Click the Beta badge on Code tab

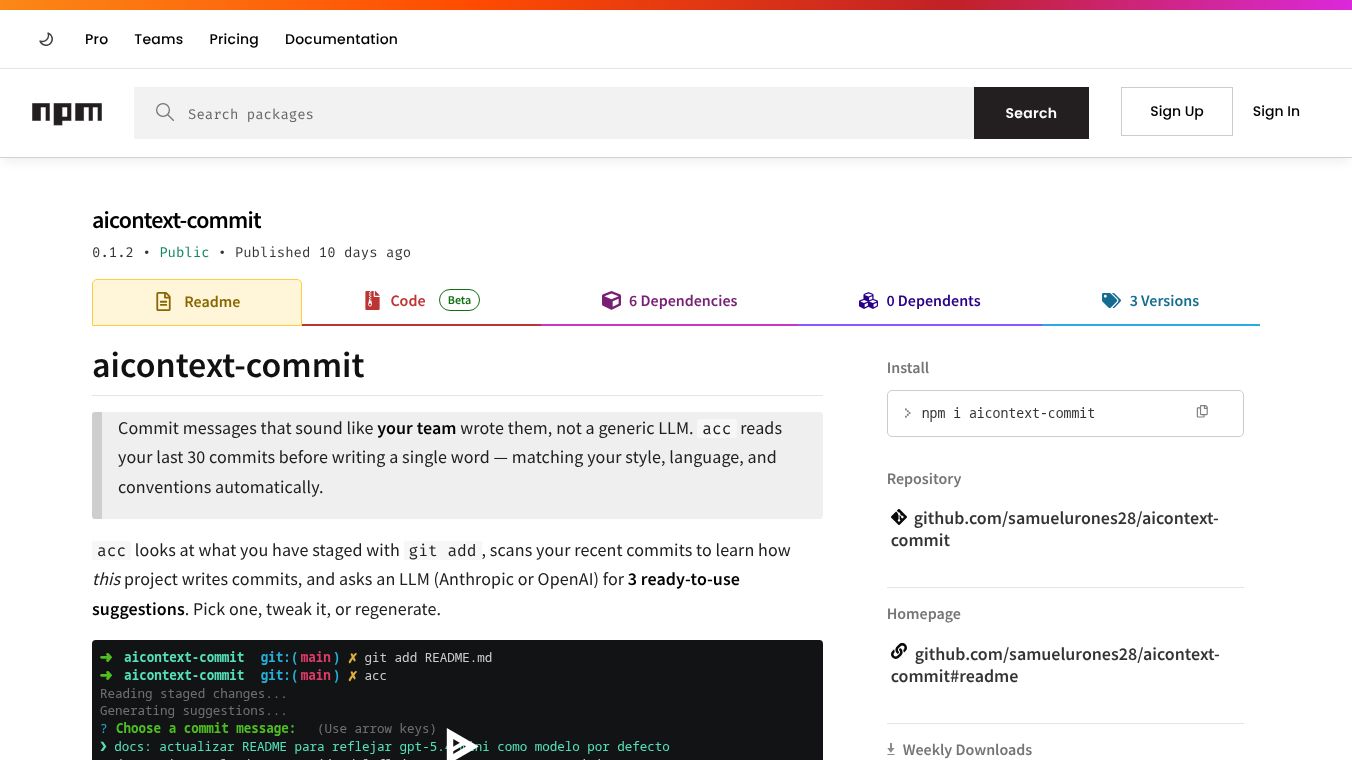[x=459, y=300]
